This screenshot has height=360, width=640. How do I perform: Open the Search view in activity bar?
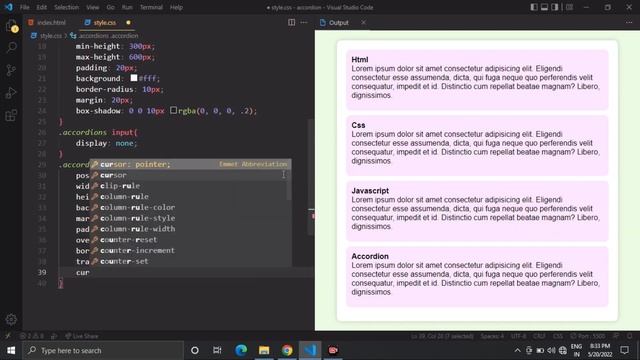(x=11, y=47)
